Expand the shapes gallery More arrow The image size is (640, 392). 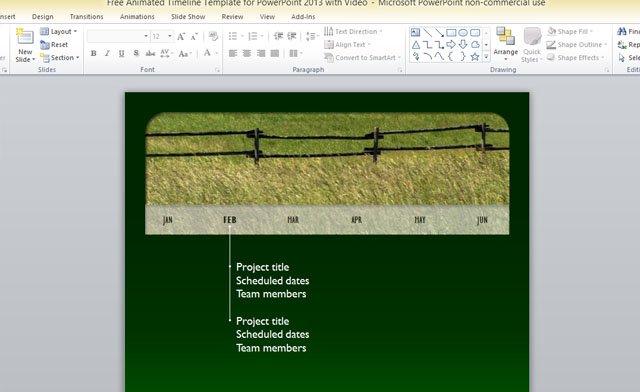[x=486, y=57]
